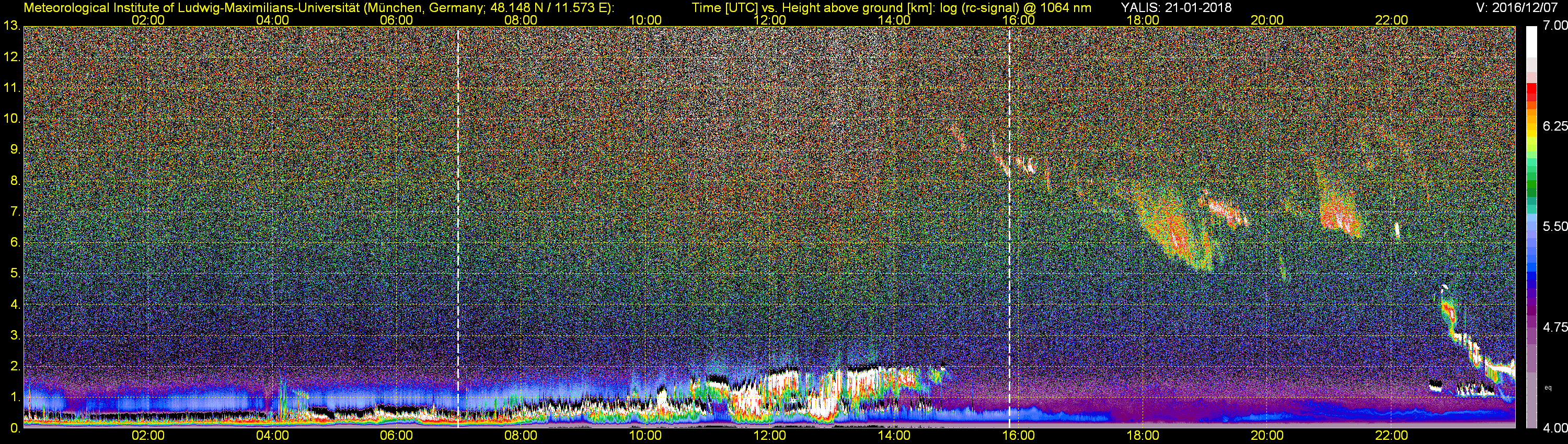Click the white dashed vertical line near 16:00

click(1010, 227)
